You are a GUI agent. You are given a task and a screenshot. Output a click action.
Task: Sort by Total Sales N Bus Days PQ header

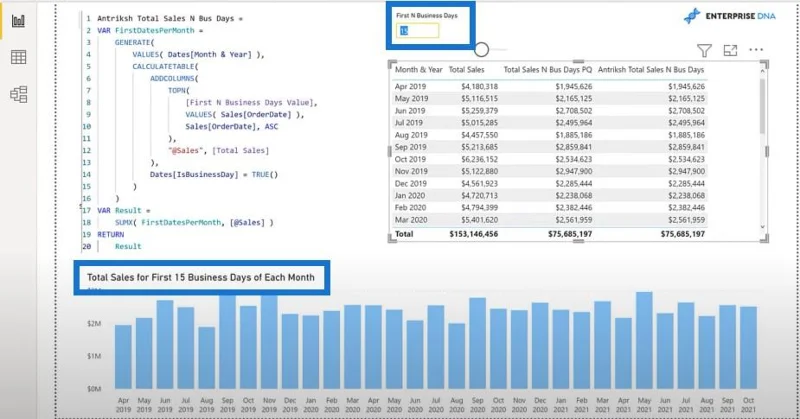tap(547, 69)
